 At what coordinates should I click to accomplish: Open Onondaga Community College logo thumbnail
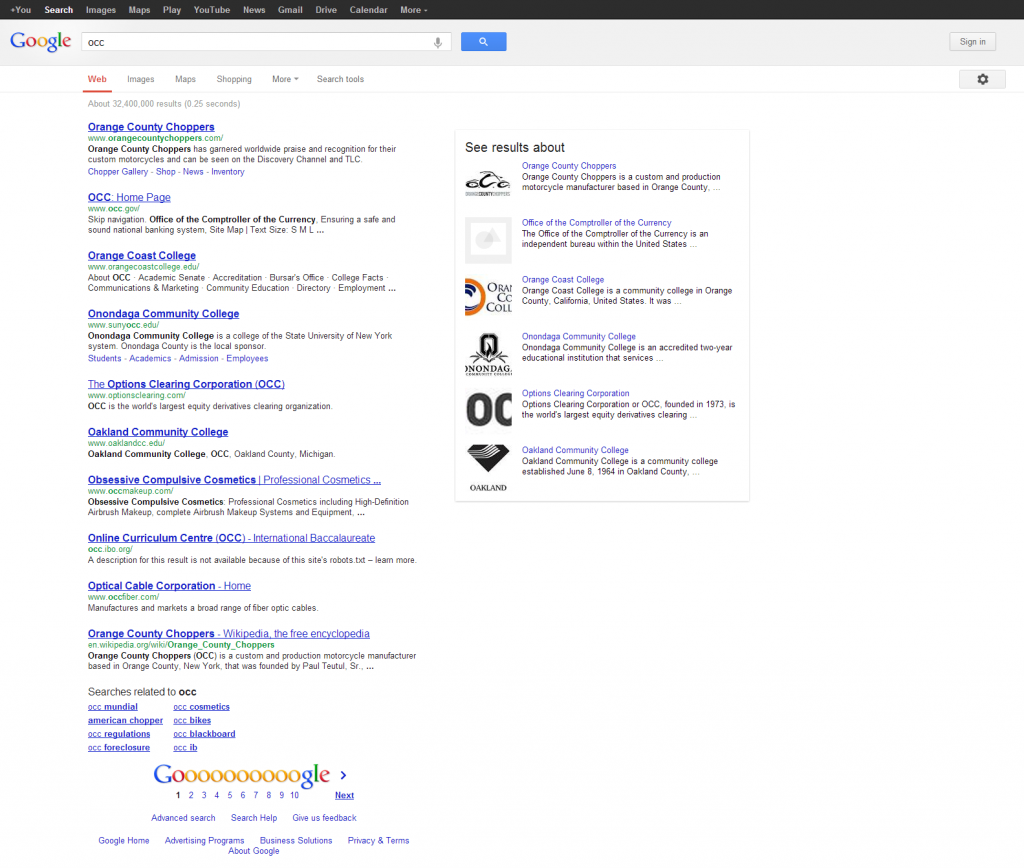pyautogui.click(x=488, y=354)
